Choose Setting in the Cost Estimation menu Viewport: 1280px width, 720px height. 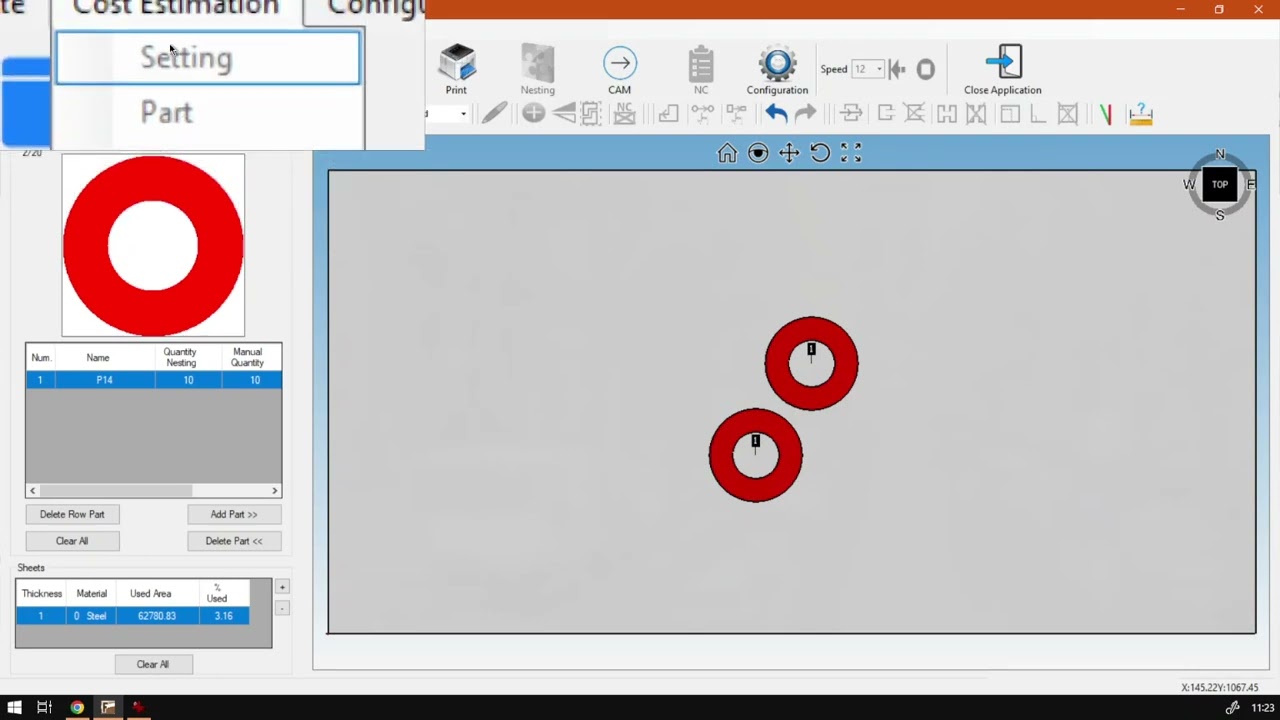(208, 58)
